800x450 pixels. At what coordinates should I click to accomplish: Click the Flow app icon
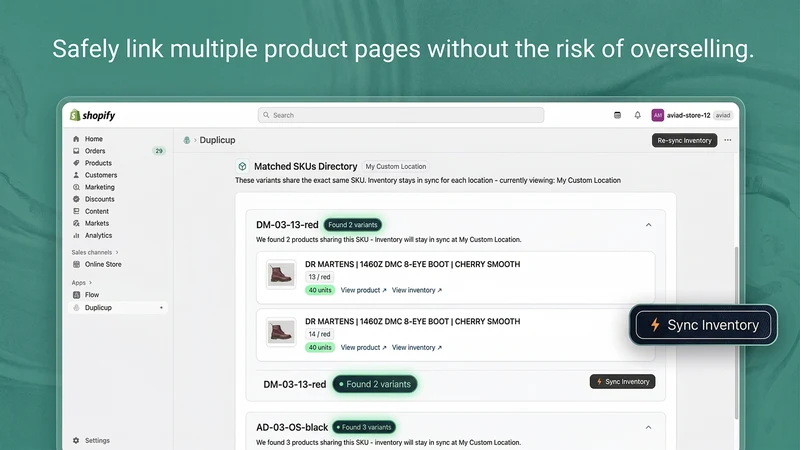point(76,295)
